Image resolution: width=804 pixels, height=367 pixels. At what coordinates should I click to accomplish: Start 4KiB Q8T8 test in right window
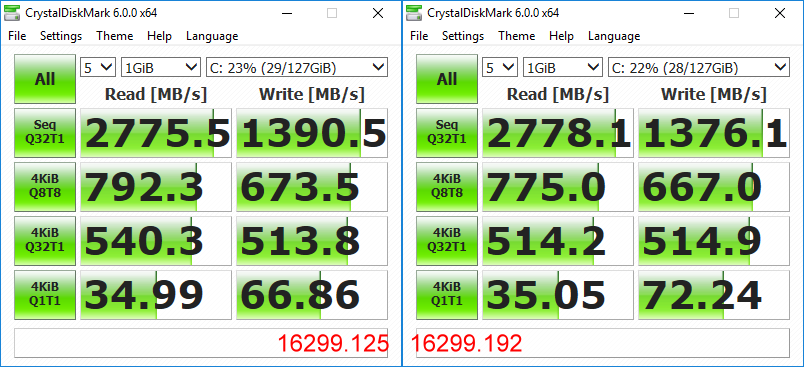tap(447, 187)
